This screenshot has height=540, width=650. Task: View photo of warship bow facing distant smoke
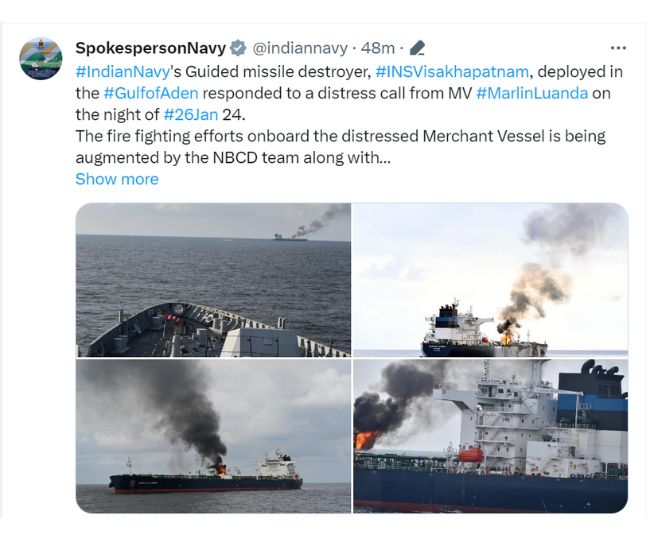[213, 280]
